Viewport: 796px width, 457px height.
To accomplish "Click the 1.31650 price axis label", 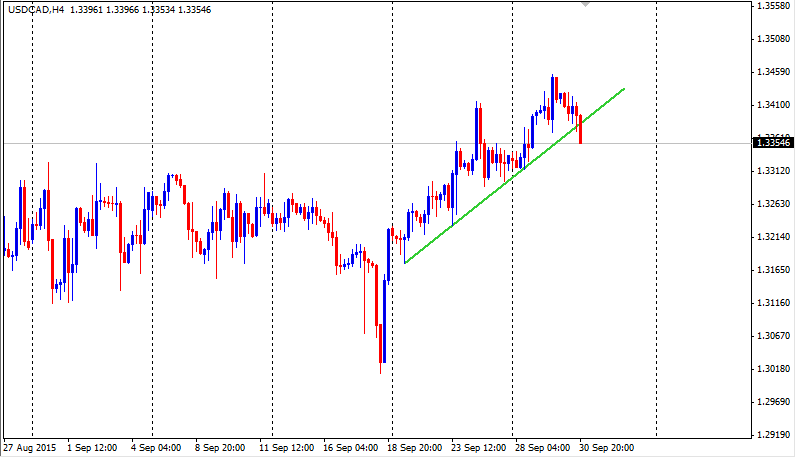I will pos(773,270).
